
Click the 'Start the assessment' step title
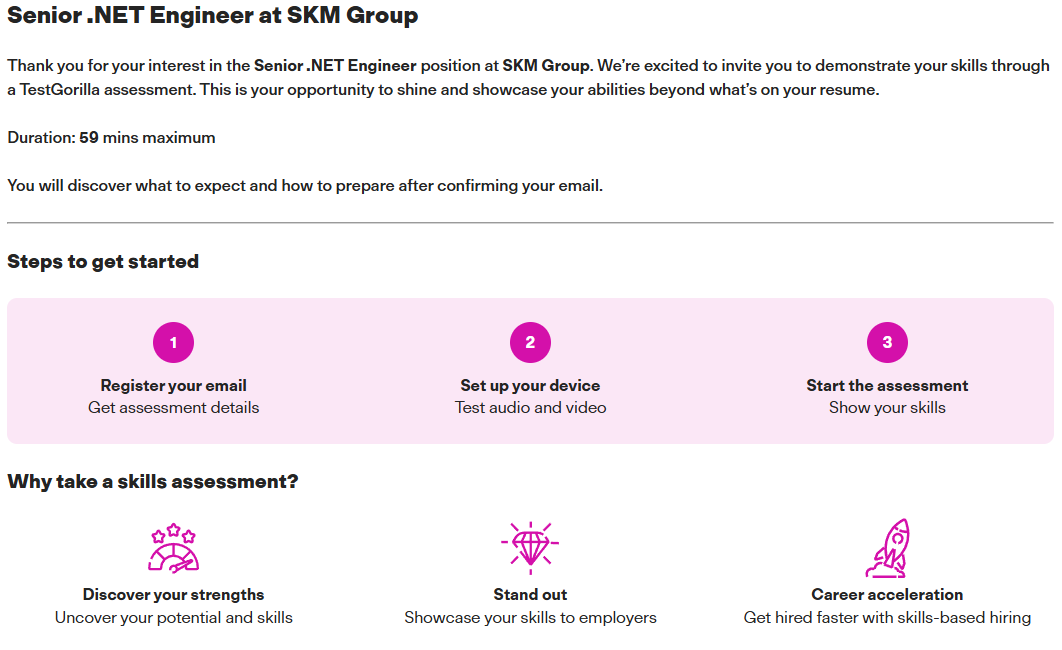[887, 385]
